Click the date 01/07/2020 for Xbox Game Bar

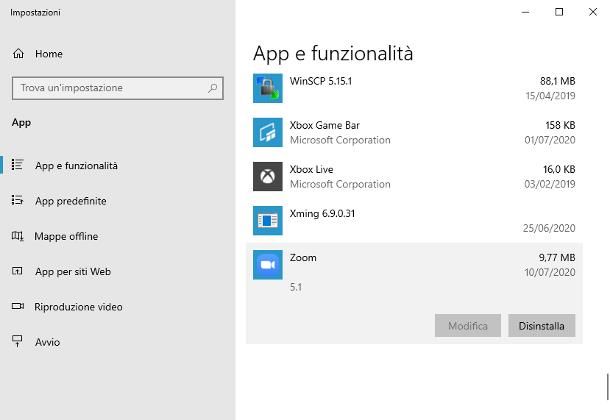point(550,140)
